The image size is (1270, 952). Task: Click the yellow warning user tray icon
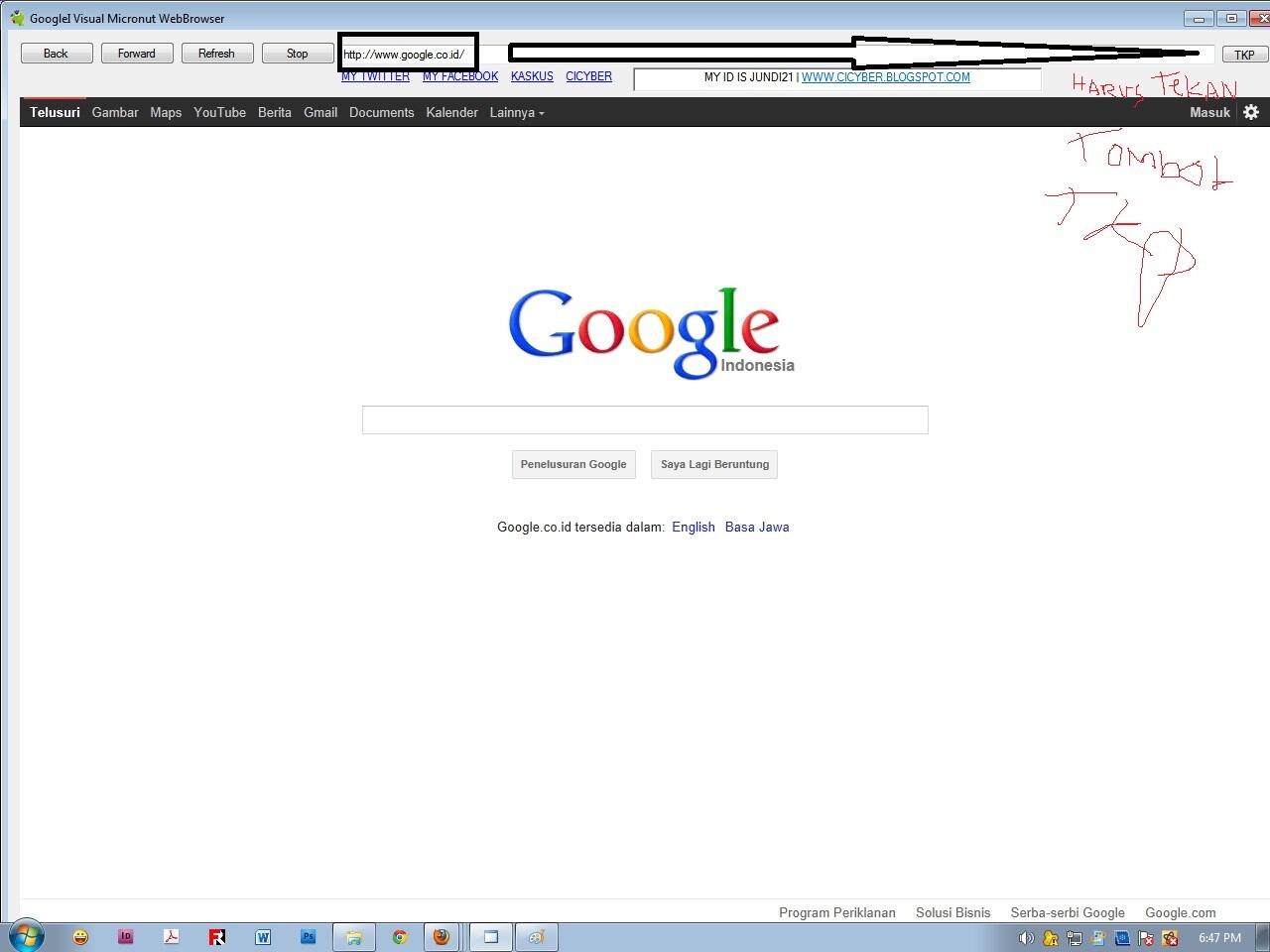pyautogui.click(x=1050, y=938)
